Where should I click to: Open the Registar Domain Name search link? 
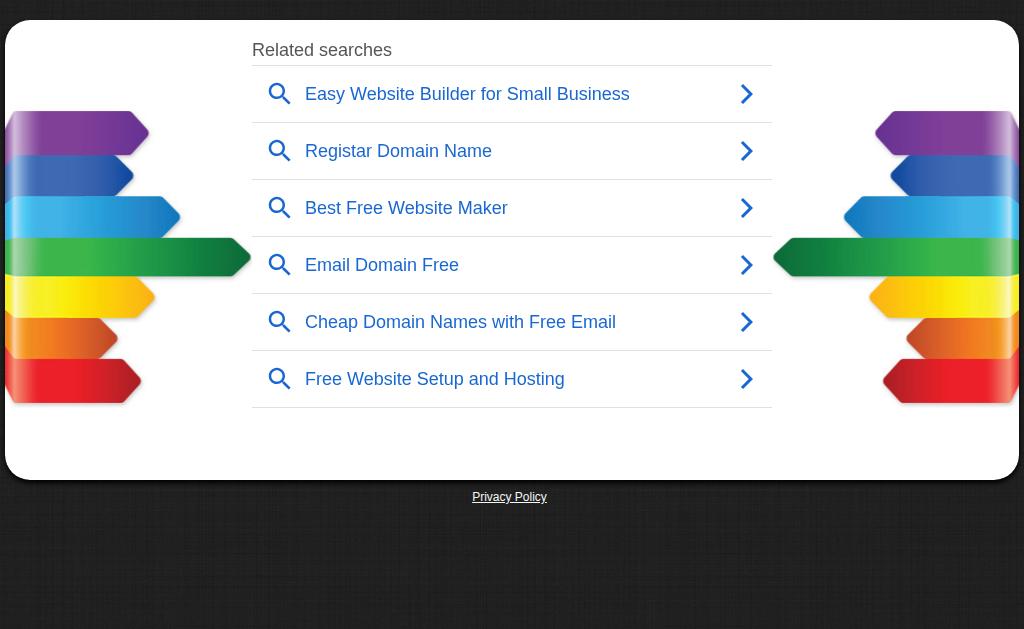coord(398,151)
